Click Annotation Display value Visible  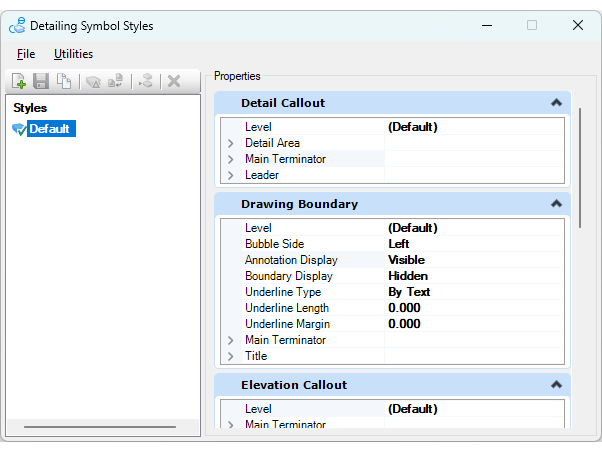pyautogui.click(x=474, y=260)
